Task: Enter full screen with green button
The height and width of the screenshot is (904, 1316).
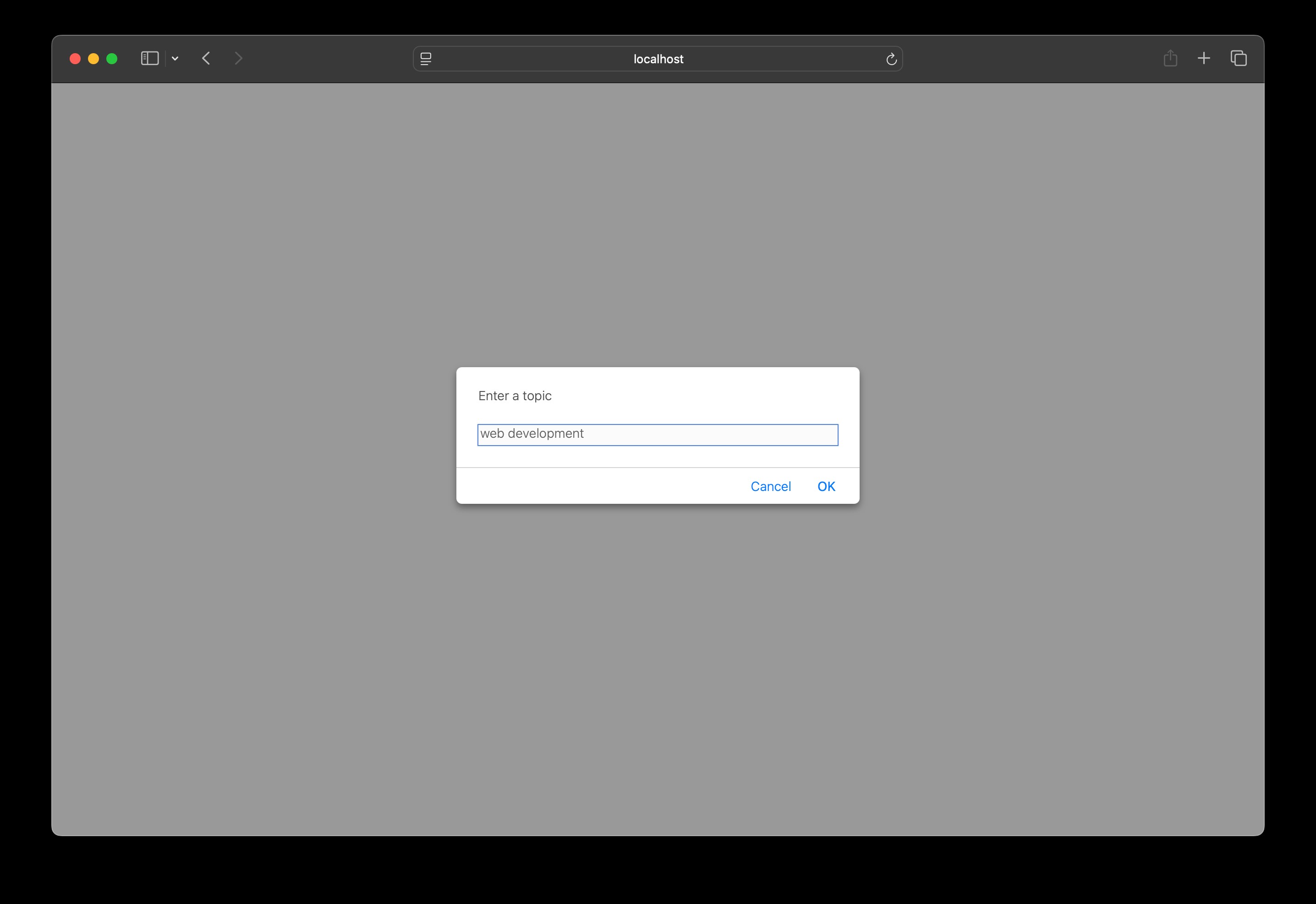Action: (112, 59)
